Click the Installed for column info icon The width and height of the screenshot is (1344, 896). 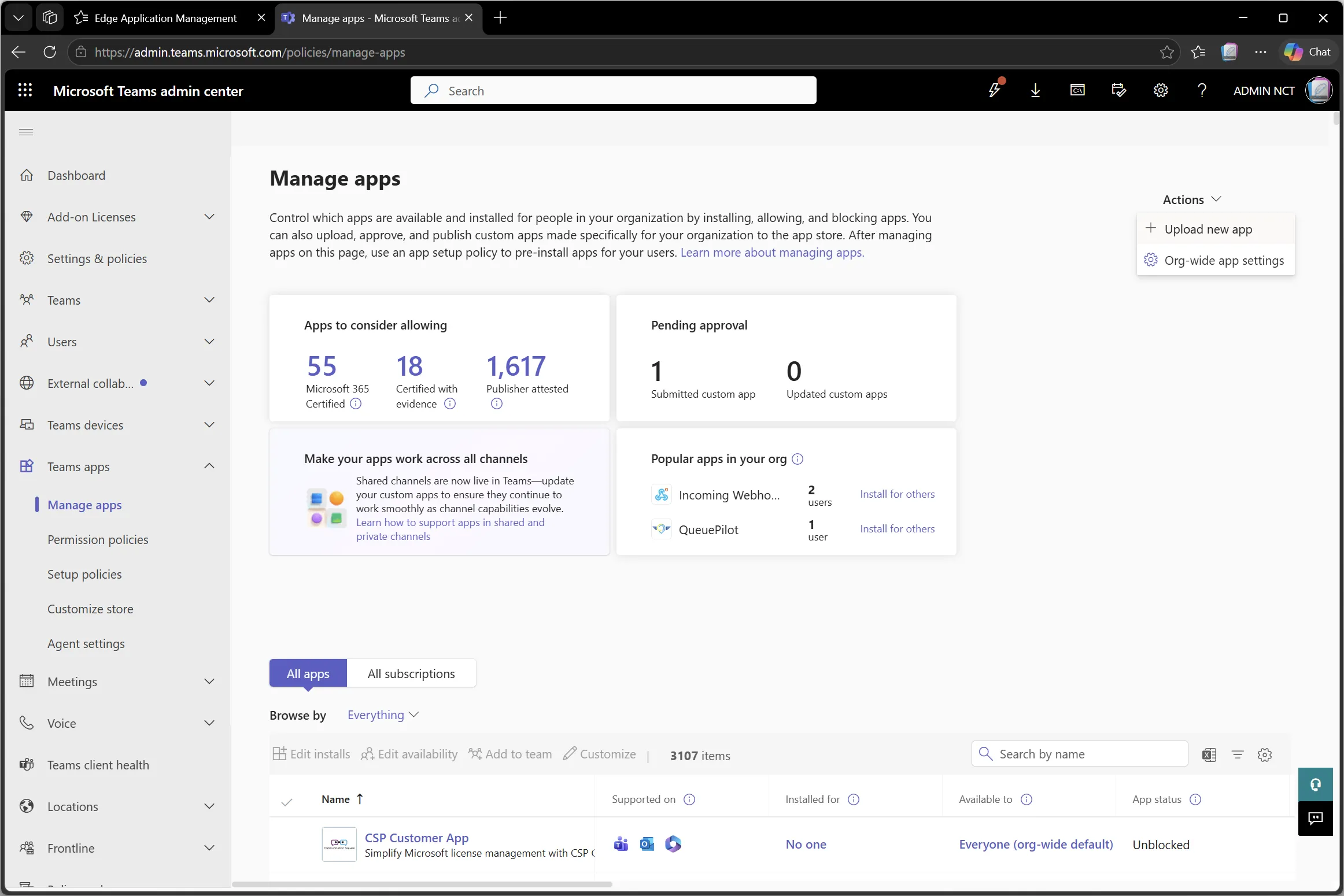coord(854,799)
